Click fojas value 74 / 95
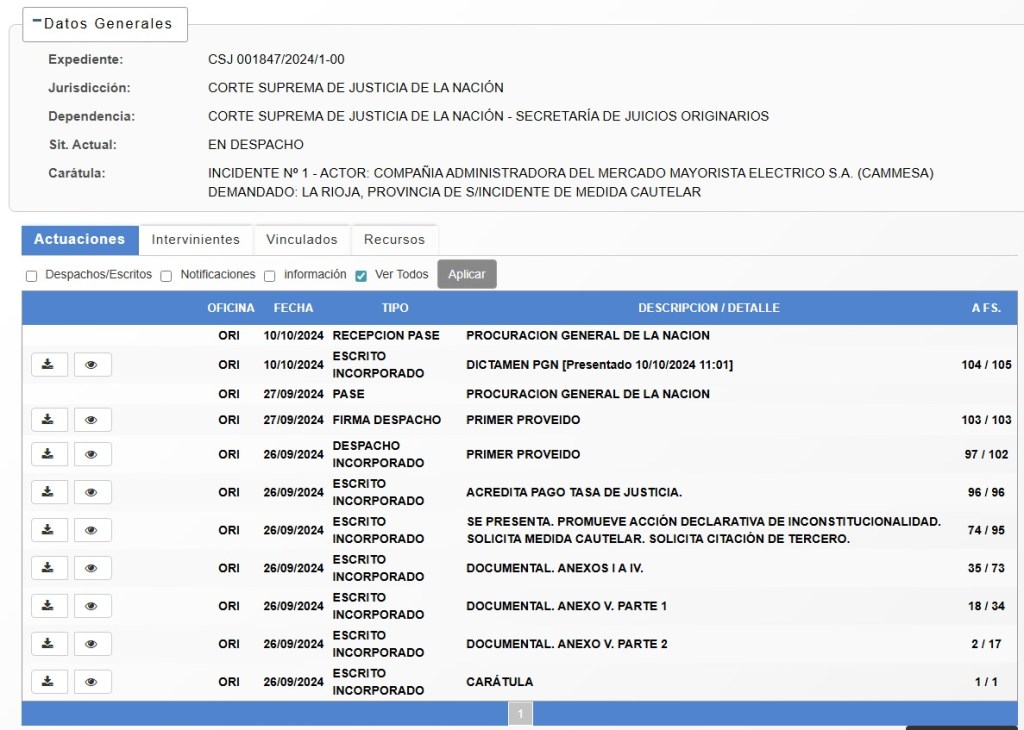The height and width of the screenshot is (730, 1024). click(986, 530)
